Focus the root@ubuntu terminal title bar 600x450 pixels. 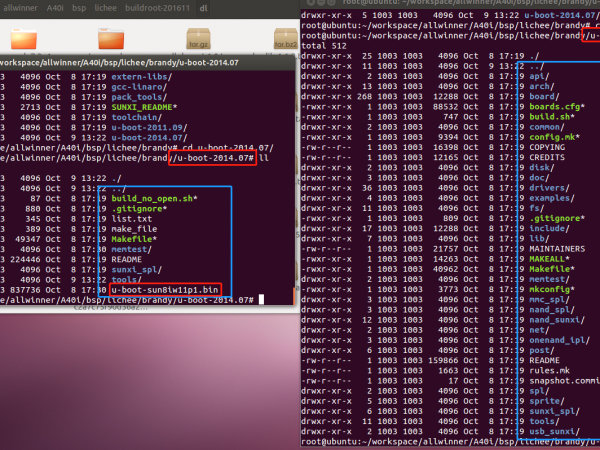tap(450, 4)
